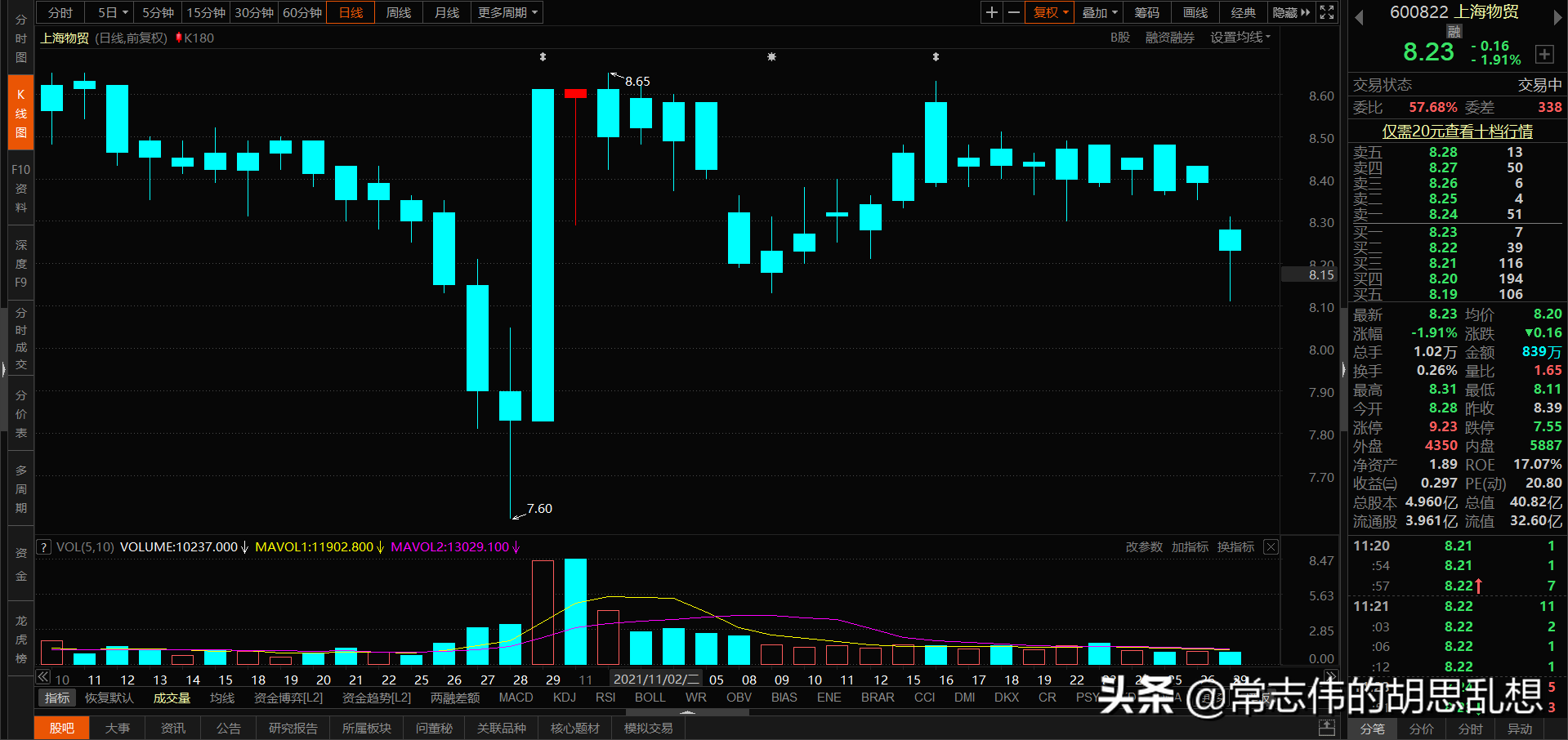
Task: Click the 加指标 add indicator button
Action: tap(1190, 547)
